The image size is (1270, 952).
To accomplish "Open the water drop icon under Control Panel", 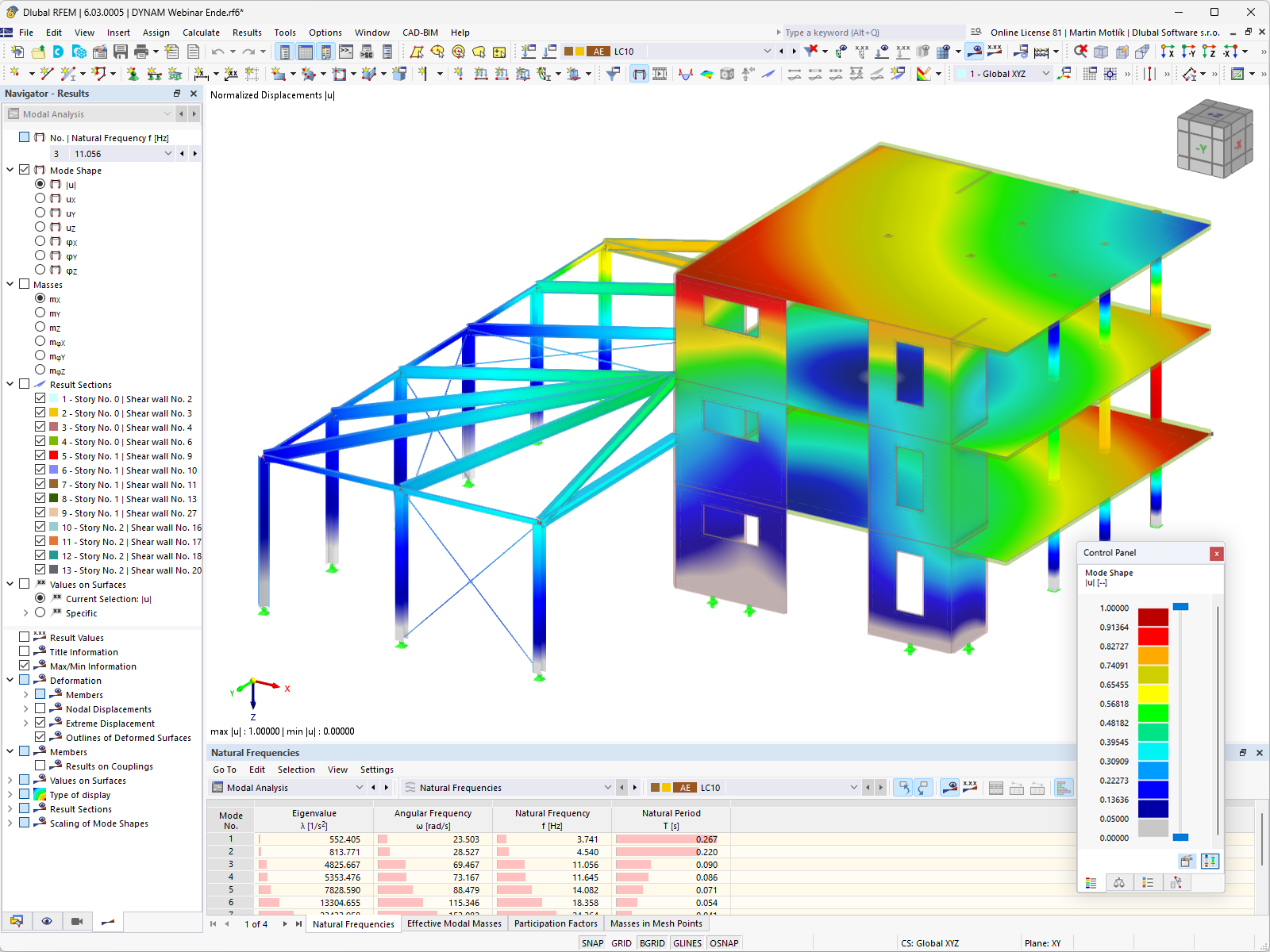I will (x=1119, y=881).
